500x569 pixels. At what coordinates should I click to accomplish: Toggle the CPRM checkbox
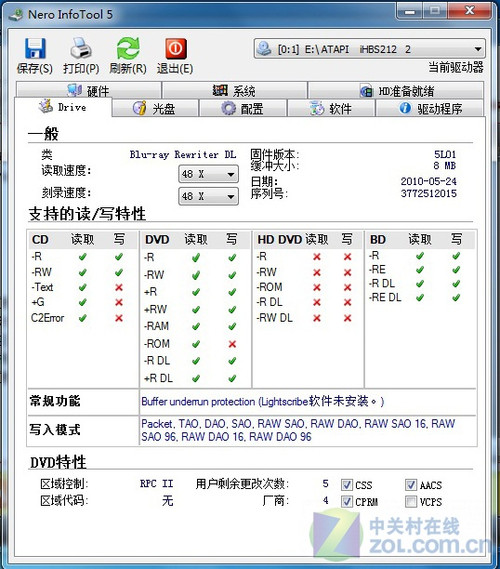point(347,502)
